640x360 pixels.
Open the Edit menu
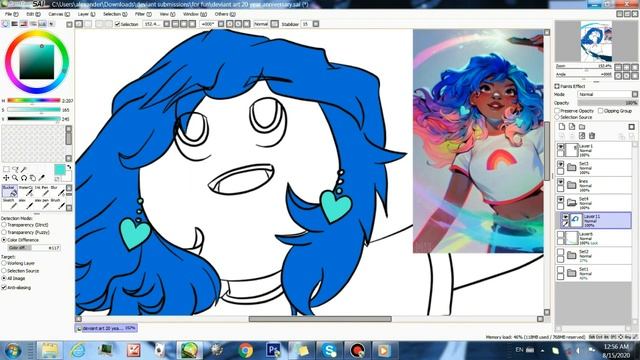[x=33, y=14]
